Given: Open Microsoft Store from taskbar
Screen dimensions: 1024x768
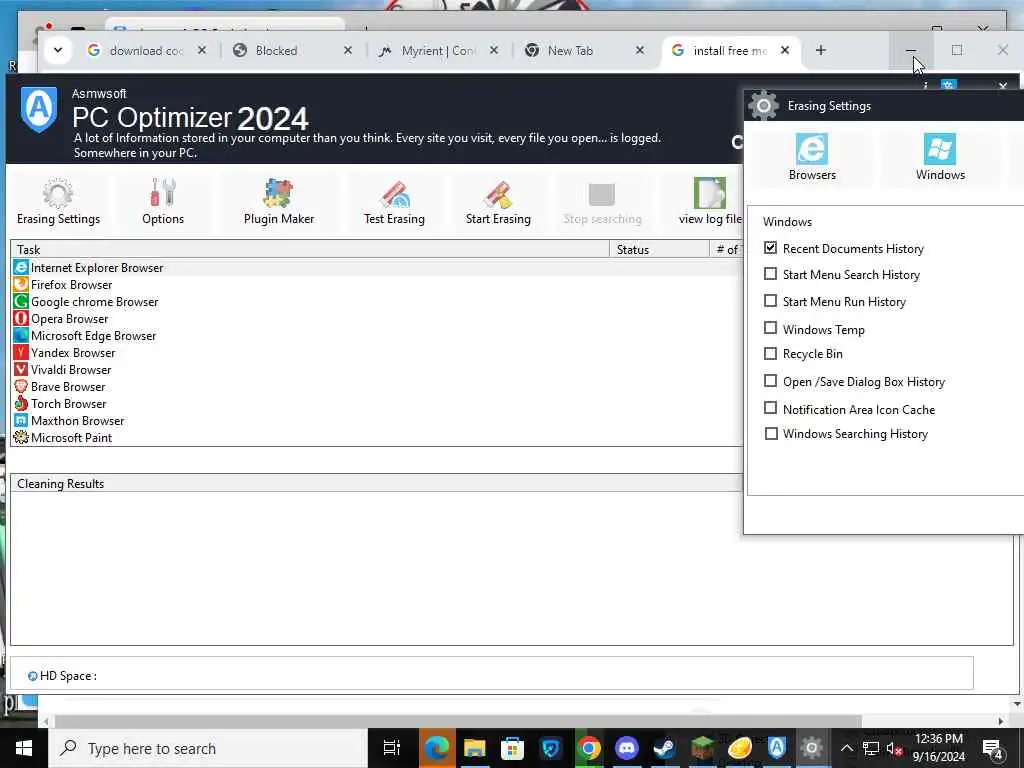Looking at the screenshot, I should coord(513,748).
